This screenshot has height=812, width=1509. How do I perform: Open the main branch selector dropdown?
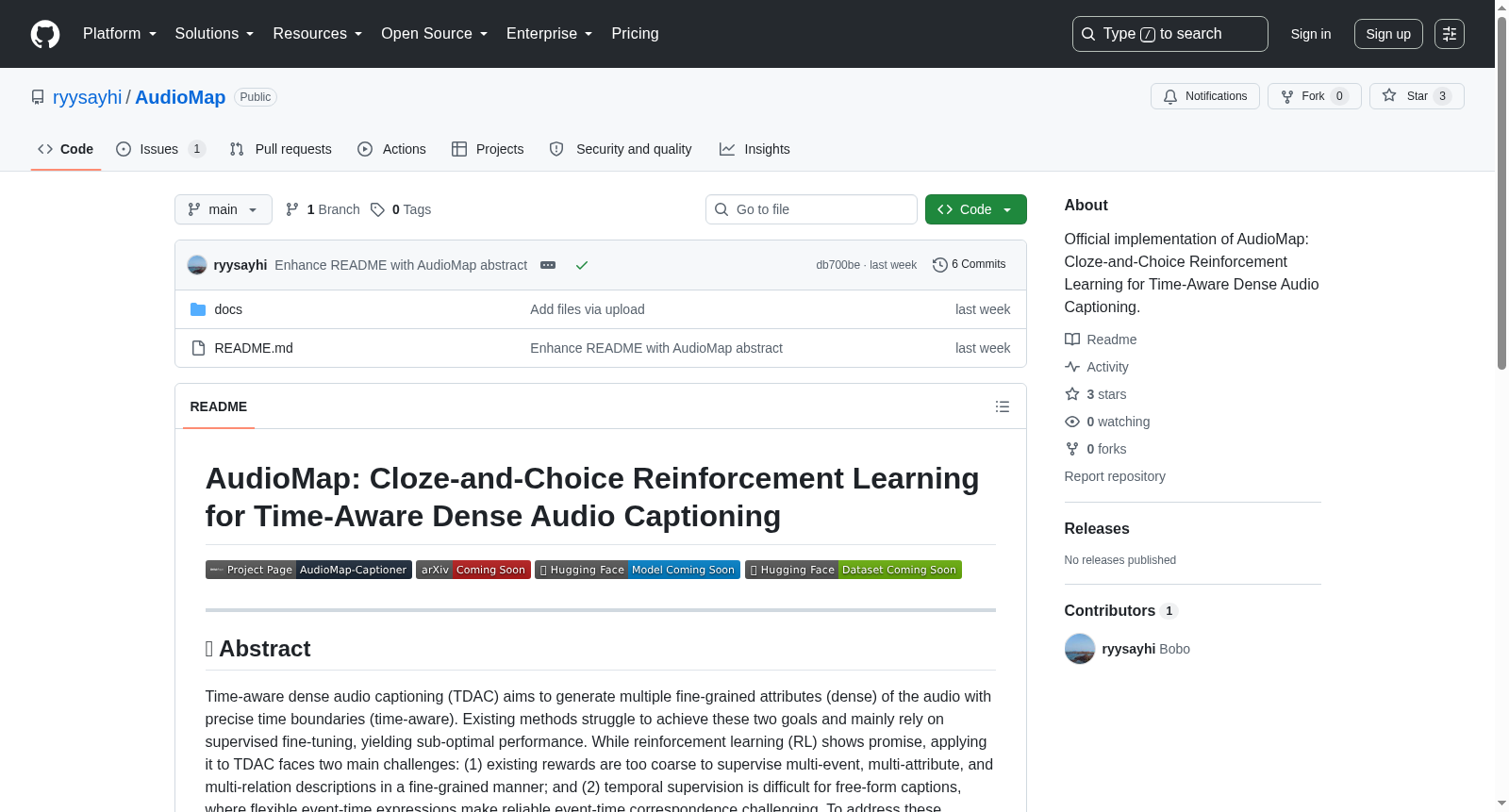point(224,209)
